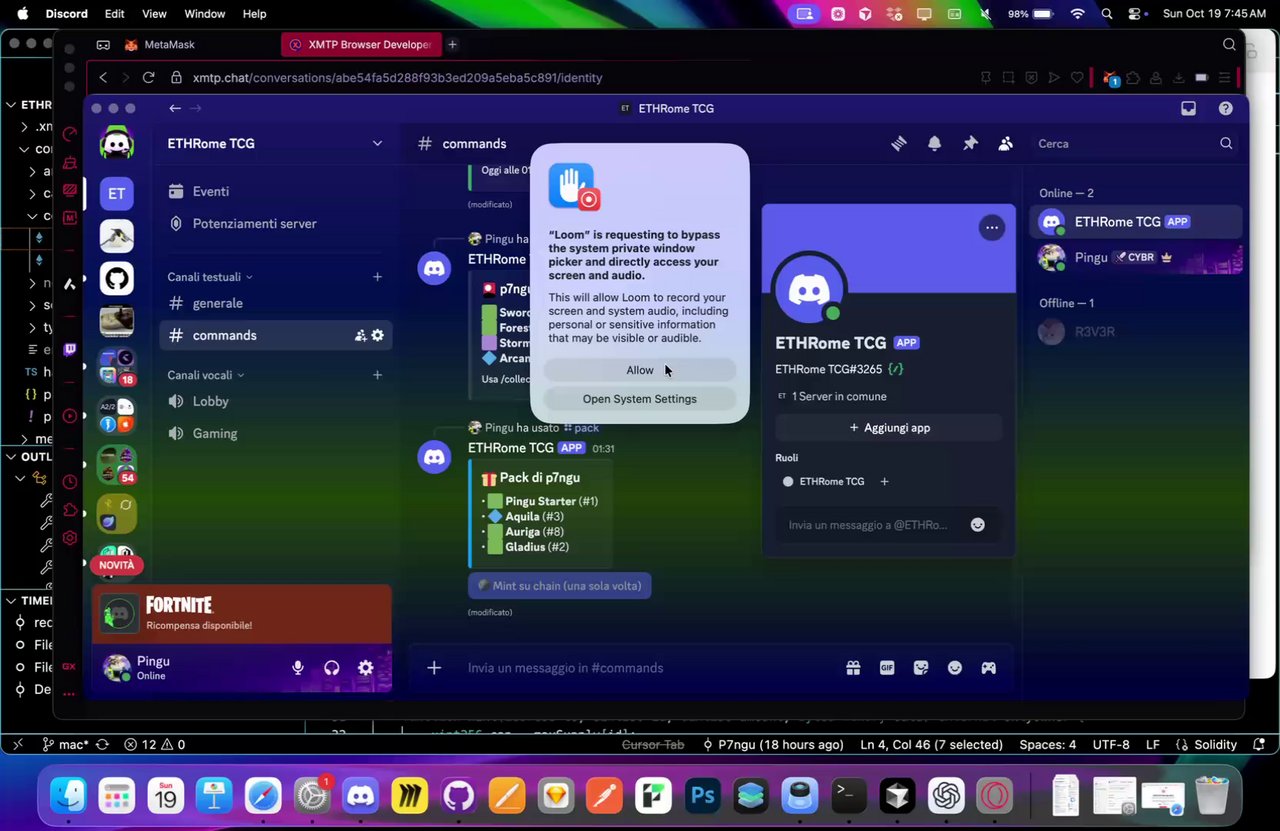Select the commands channel in sidebar

pyautogui.click(x=275, y=335)
